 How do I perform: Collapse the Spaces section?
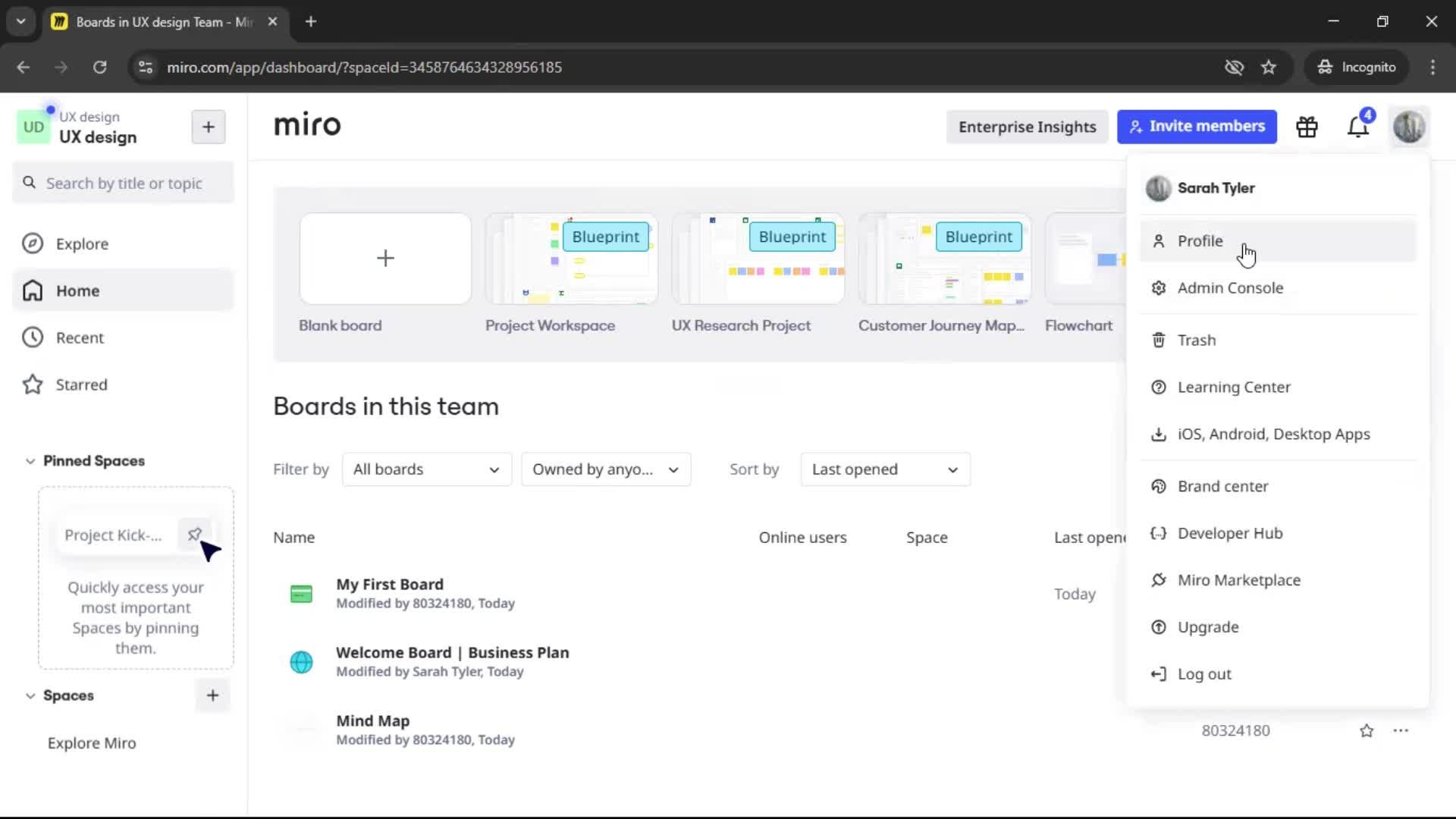pos(30,695)
